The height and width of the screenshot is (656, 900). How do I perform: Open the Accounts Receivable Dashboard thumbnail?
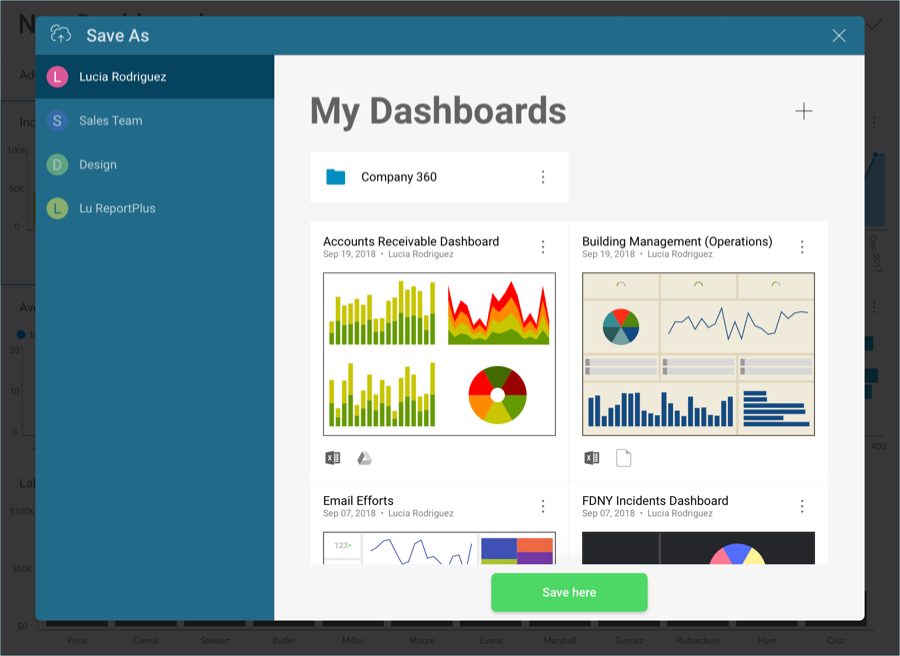439,354
